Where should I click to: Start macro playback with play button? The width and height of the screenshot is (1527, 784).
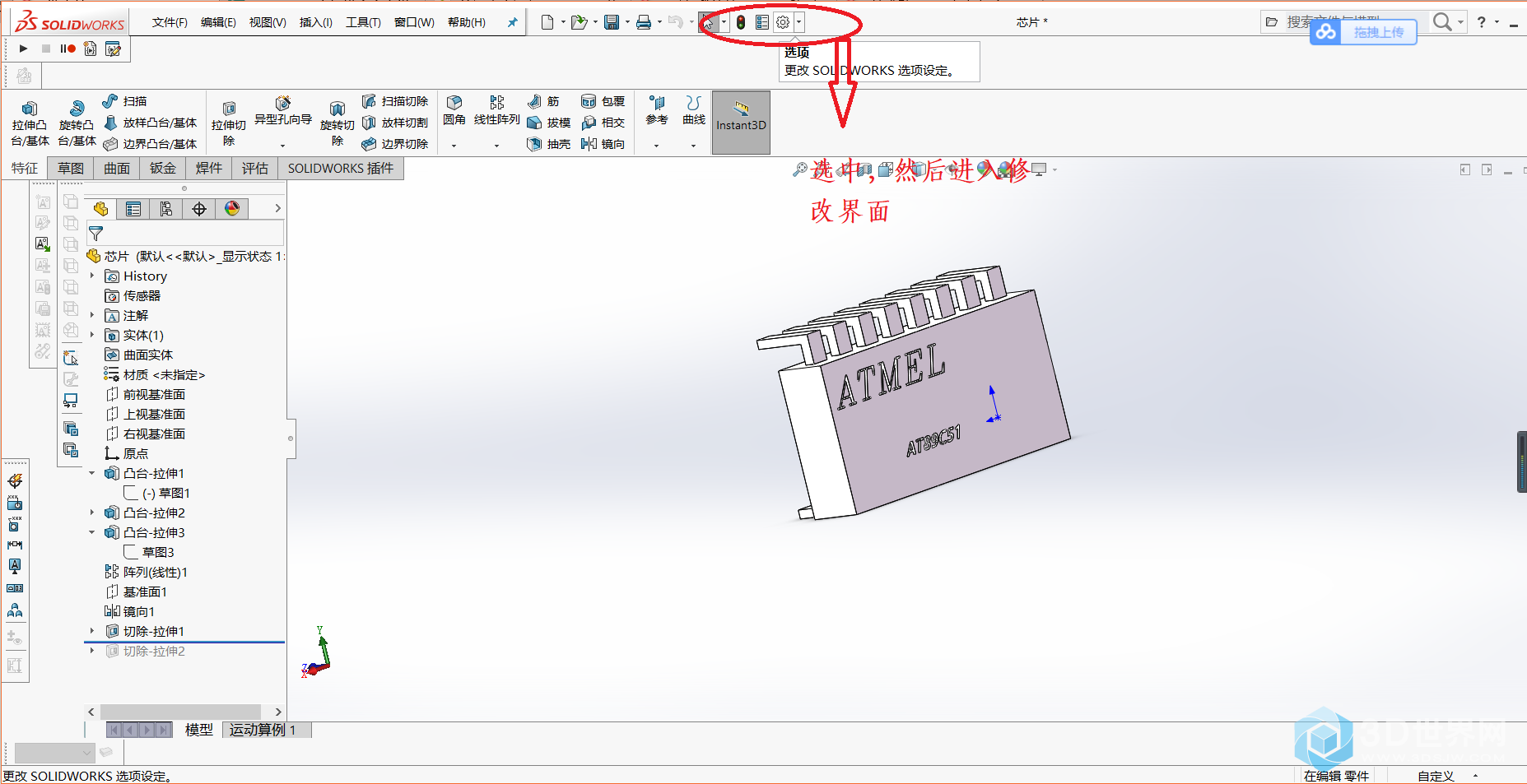pos(24,49)
